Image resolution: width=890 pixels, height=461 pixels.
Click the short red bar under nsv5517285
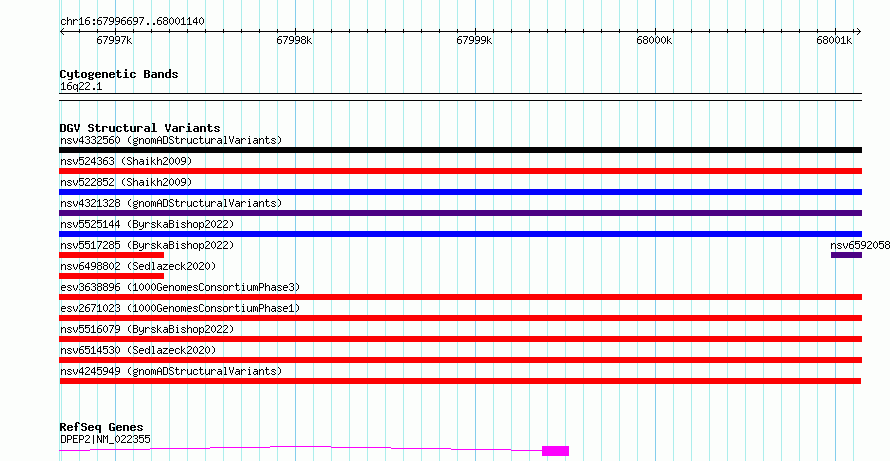click(x=112, y=255)
